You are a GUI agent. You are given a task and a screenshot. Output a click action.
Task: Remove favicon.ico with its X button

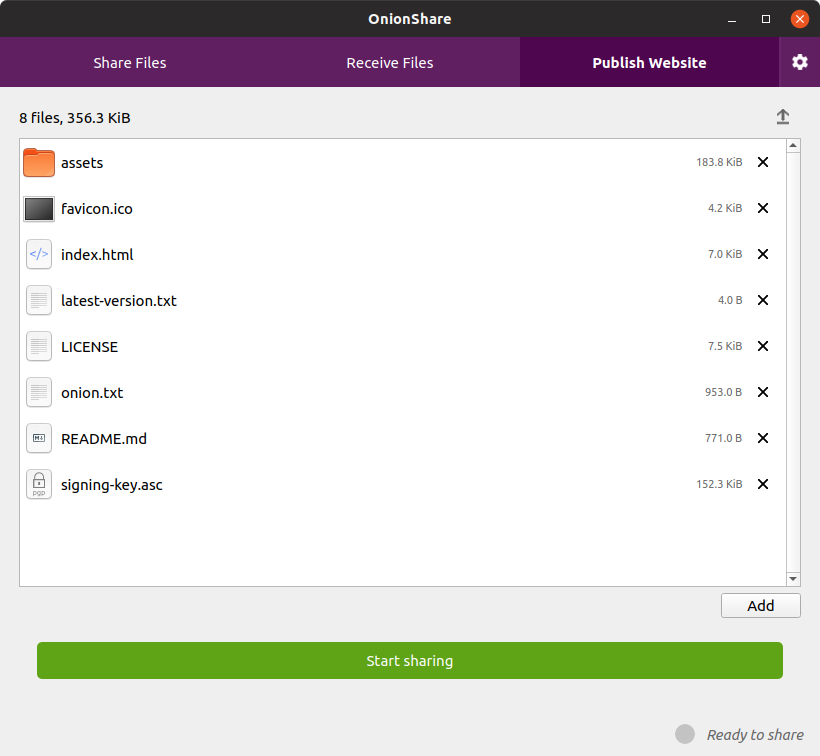tap(763, 208)
